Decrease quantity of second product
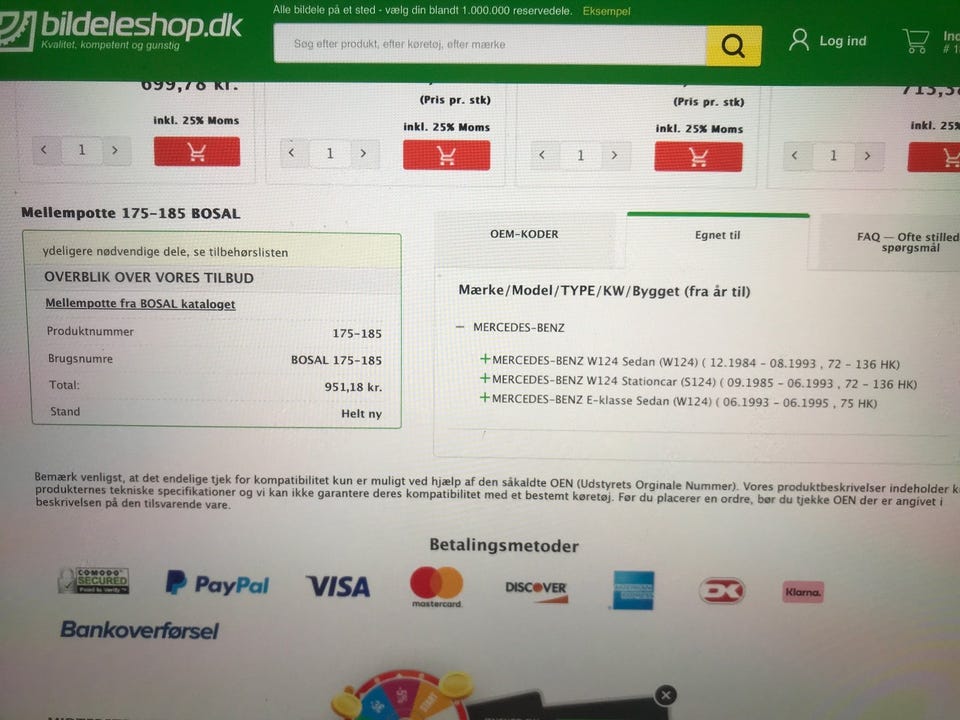This screenshot has width=960, height=720. pos(291,153)
